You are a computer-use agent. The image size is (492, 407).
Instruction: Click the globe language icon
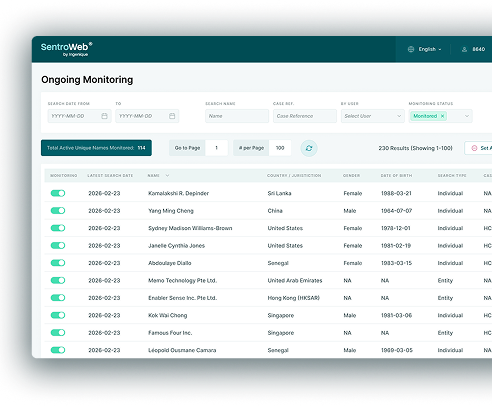(411, 49)
